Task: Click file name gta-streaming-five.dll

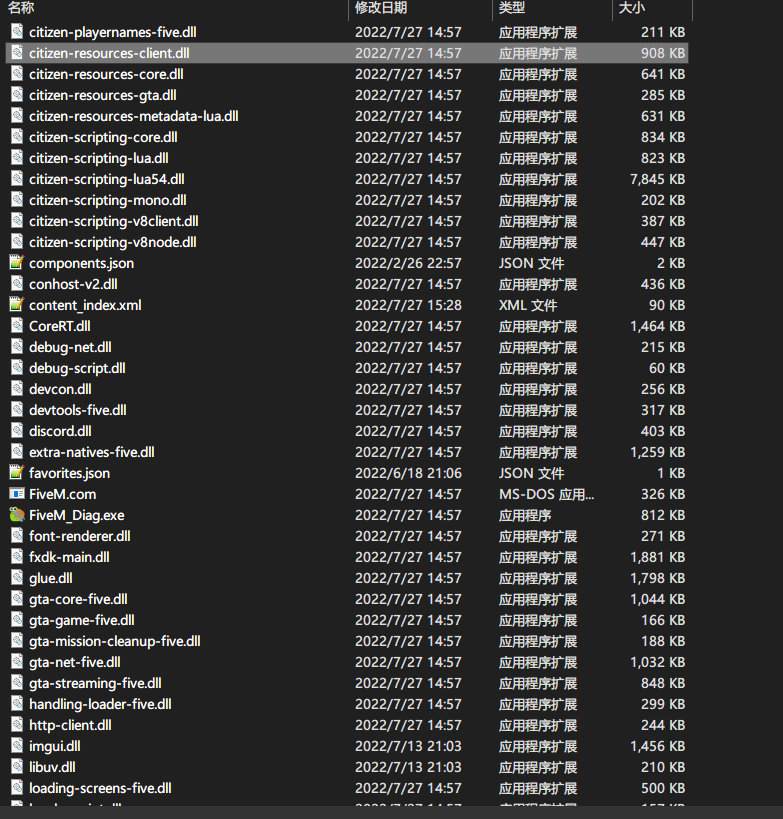Action: pyautogui.click(x=96, y=683)
